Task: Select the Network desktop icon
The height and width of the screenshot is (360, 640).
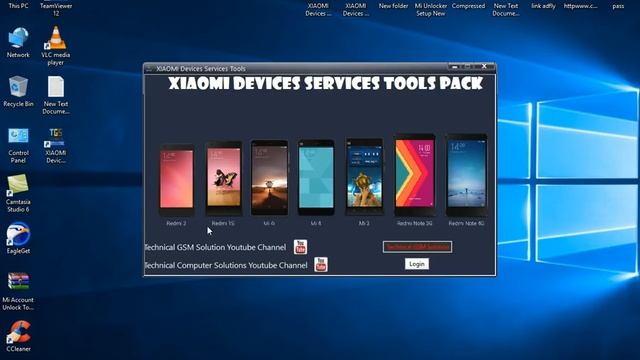Action: [18, 42]
